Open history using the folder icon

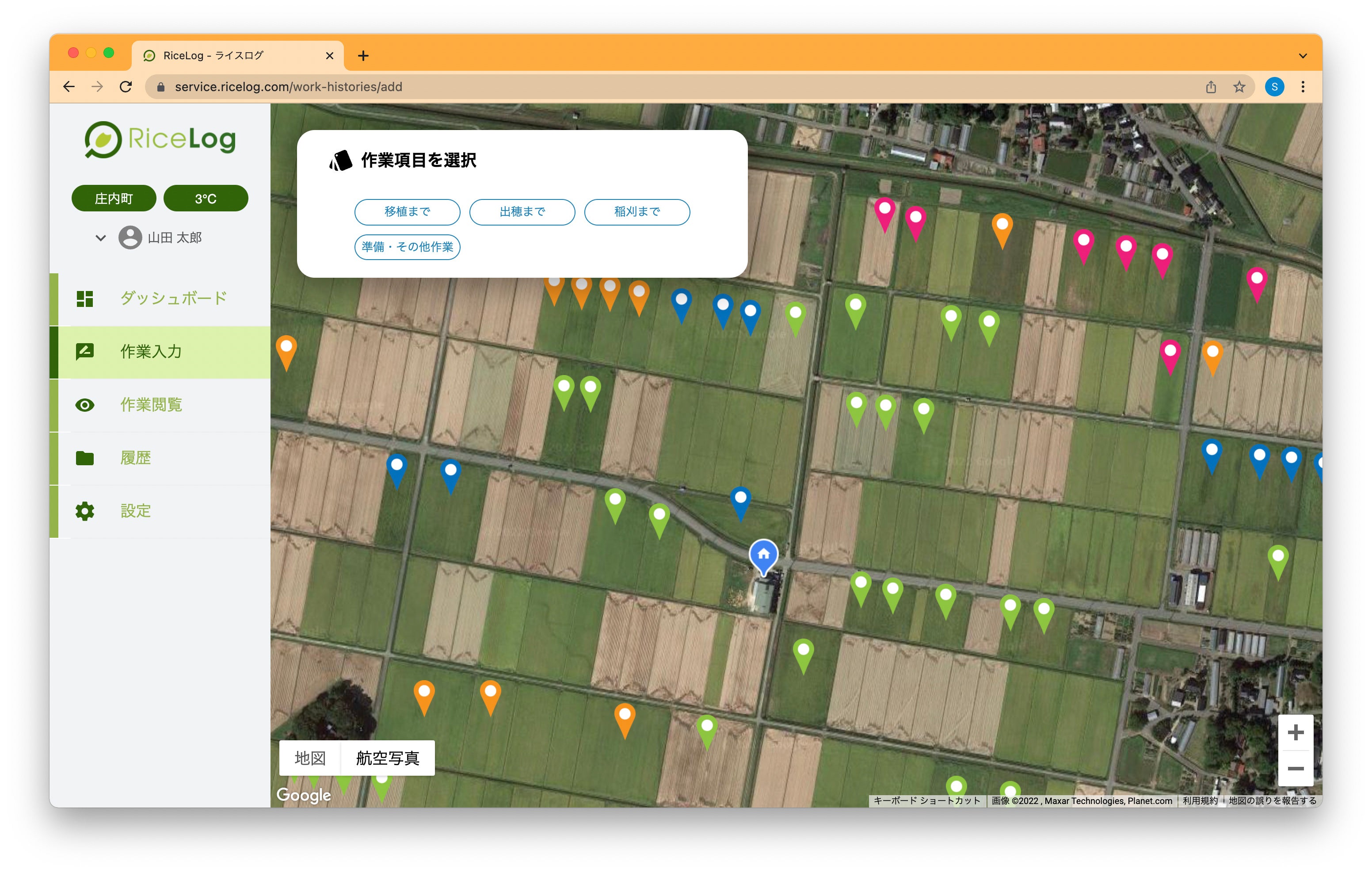point(85,458)
